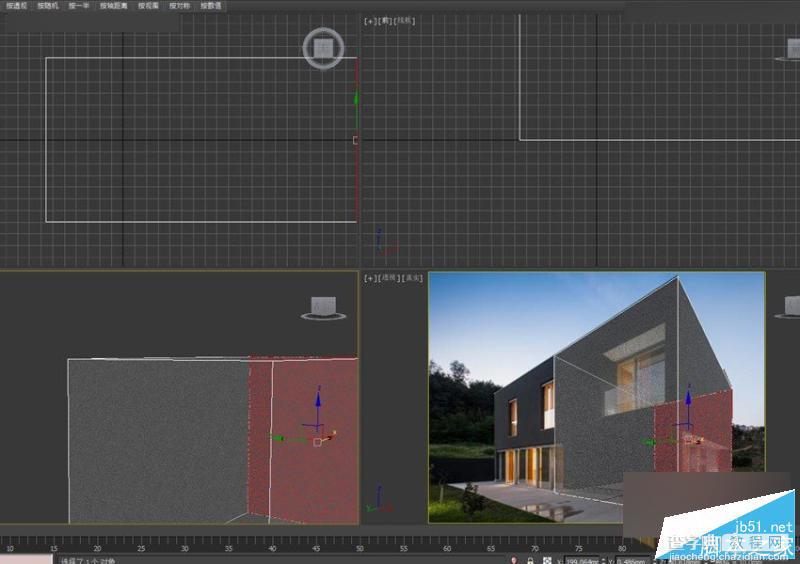Click the icon left of the padlock in status bar
The height and width of the screenshot is (564, 800).
coord(514,560)
